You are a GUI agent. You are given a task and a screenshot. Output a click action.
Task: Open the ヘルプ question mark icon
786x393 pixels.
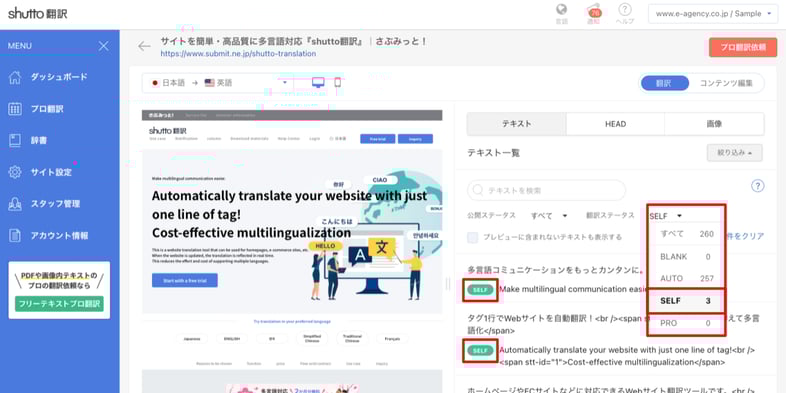tap(625, 13)
